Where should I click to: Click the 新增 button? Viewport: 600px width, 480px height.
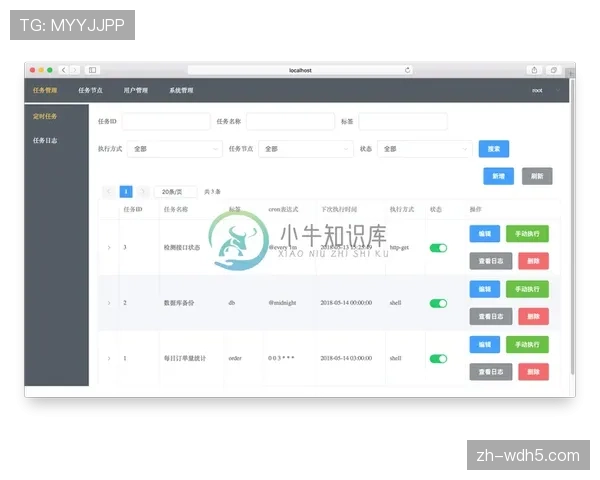coord(498,176)
